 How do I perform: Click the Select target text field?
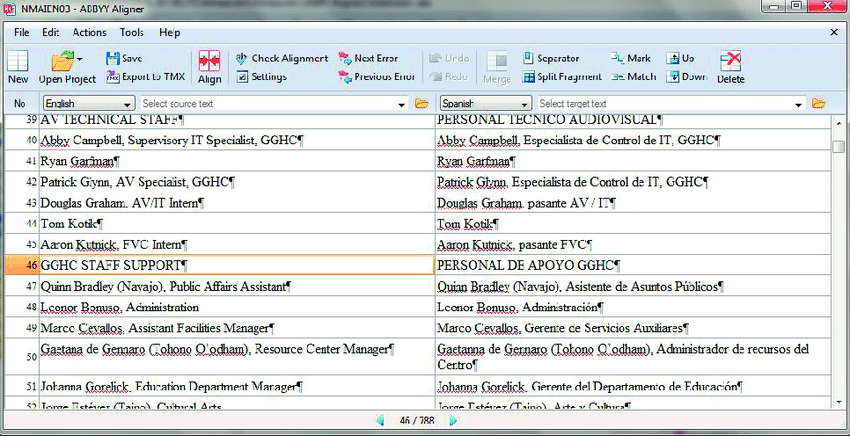pyautogui.click(x=664, y=104)
